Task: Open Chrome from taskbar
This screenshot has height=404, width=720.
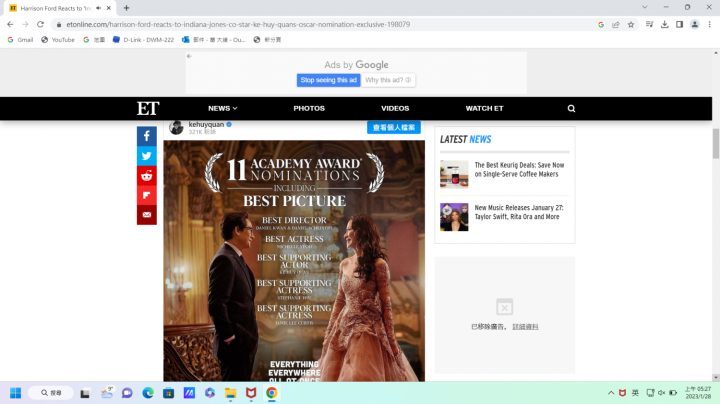Action: (272, 393)
